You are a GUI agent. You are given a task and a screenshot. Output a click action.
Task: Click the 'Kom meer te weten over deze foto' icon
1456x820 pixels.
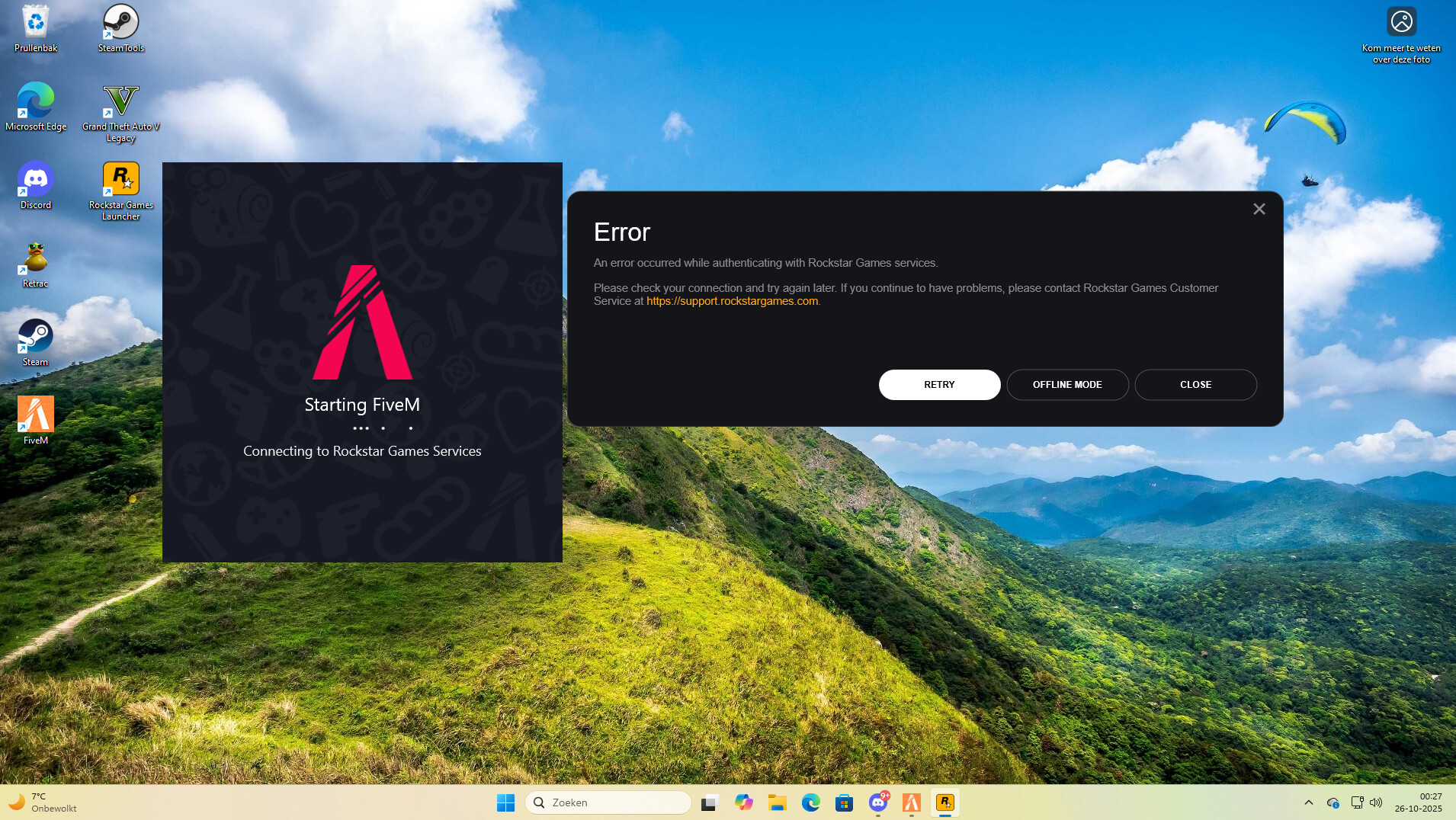pos(1401,34)
